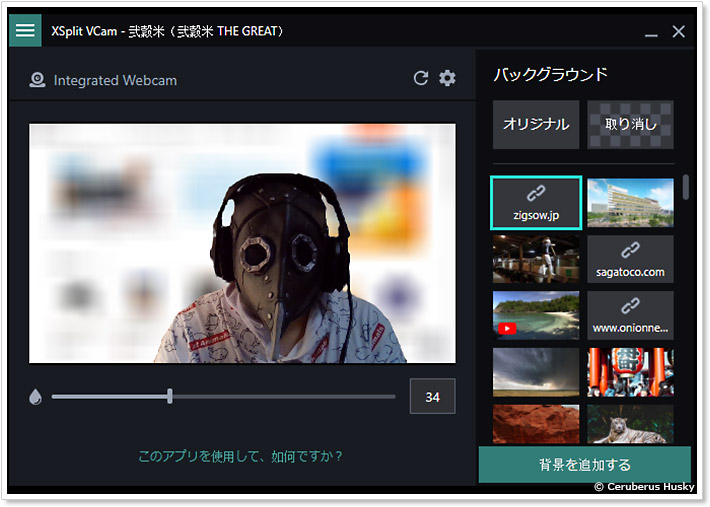Refresh the webcam feed
The height and width of the screenshot is (507, 710).
coord(421,78)
